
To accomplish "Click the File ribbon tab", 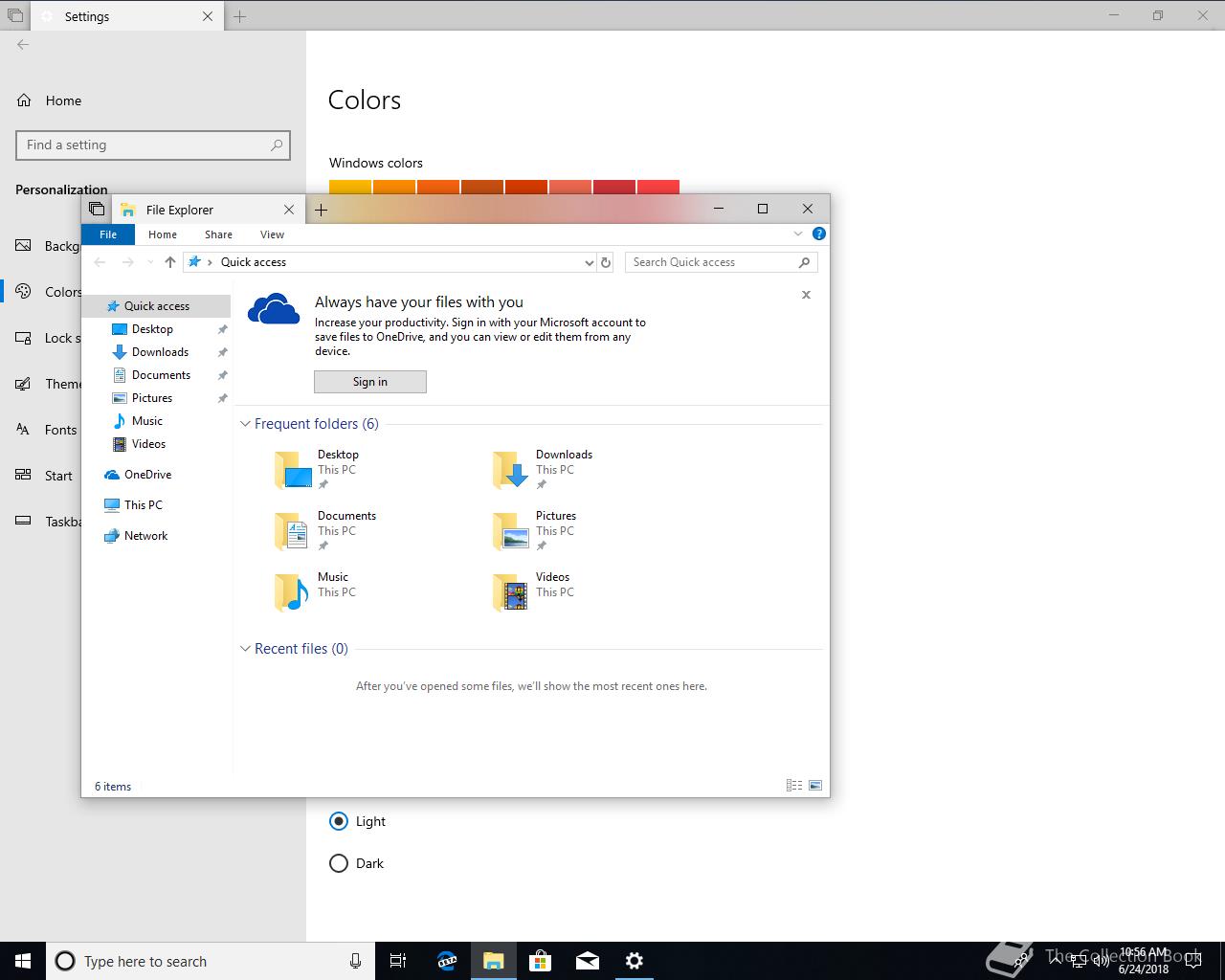I will point(108,234).
